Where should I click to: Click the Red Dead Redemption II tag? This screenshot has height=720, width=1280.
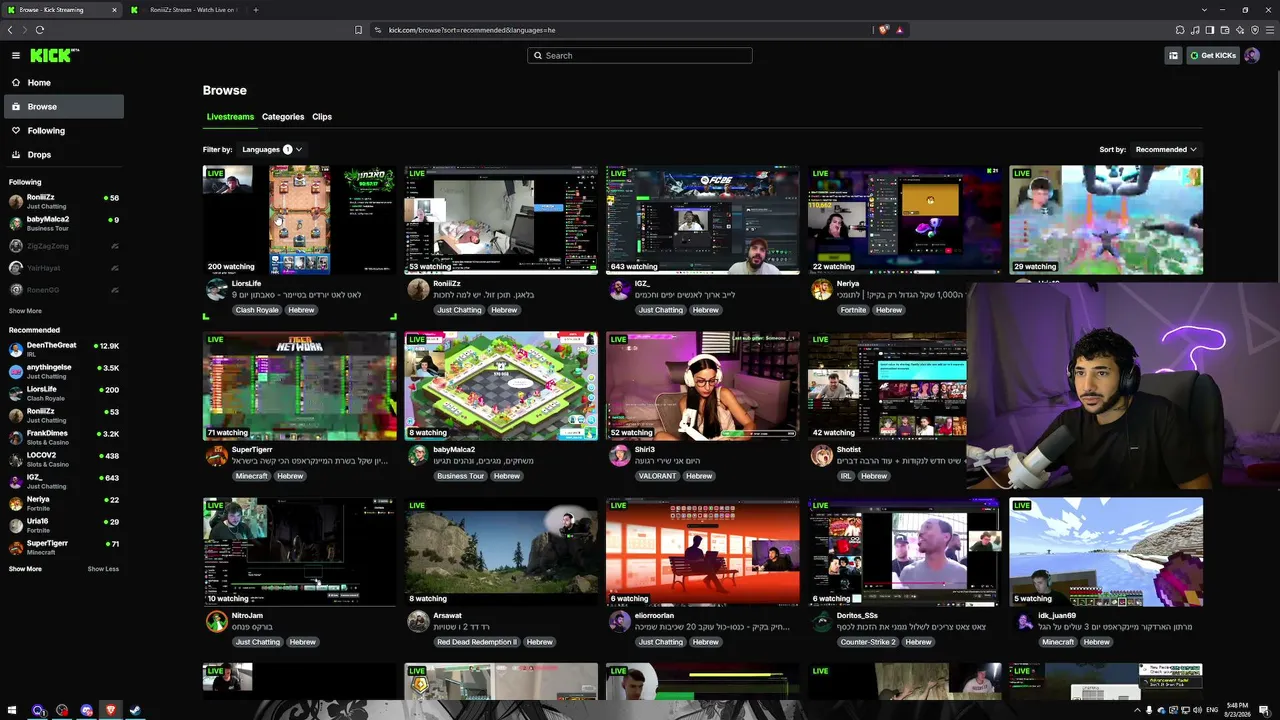[477, 642]
